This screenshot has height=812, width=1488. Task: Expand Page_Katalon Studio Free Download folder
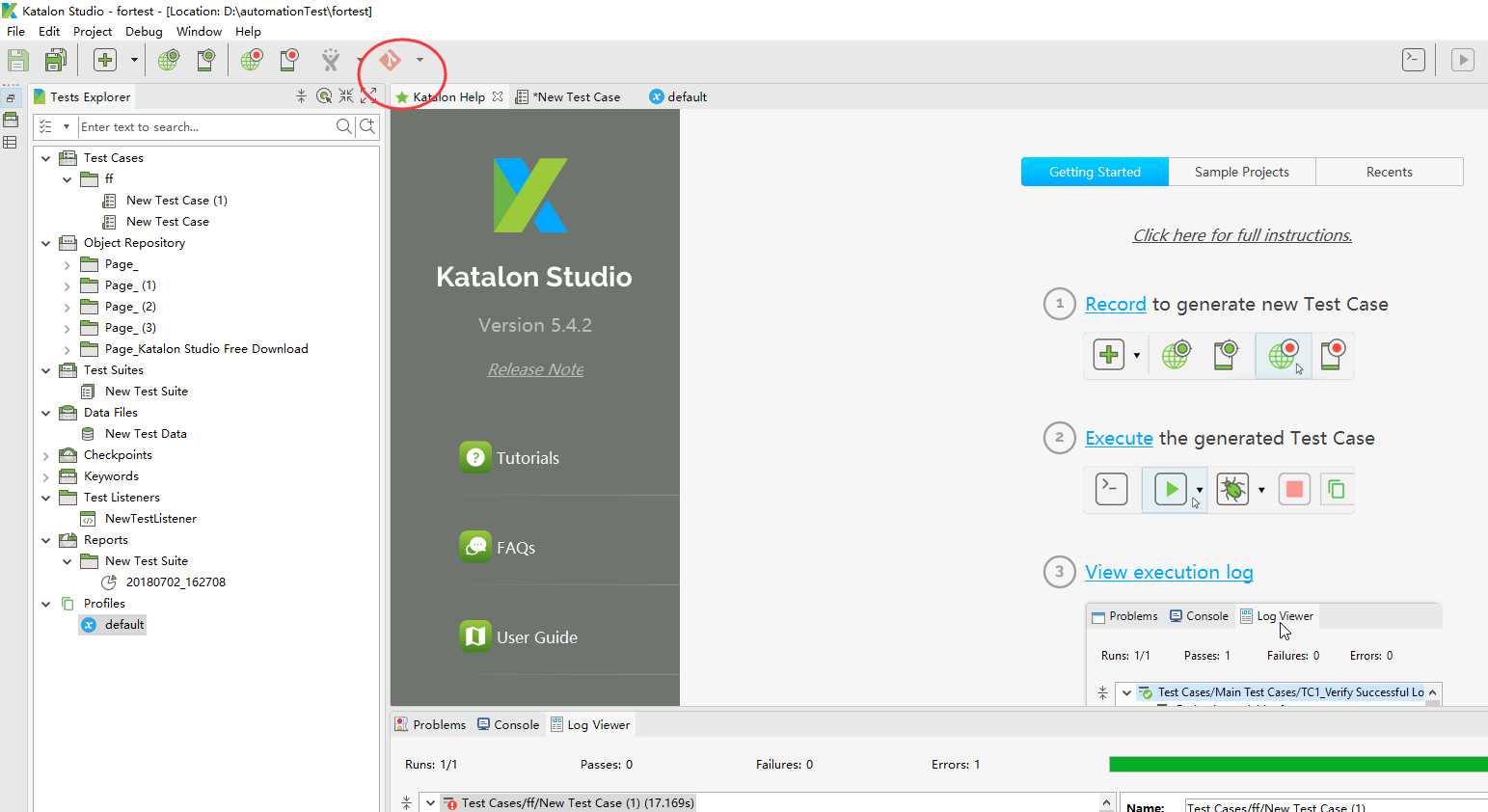coord(67,349)
